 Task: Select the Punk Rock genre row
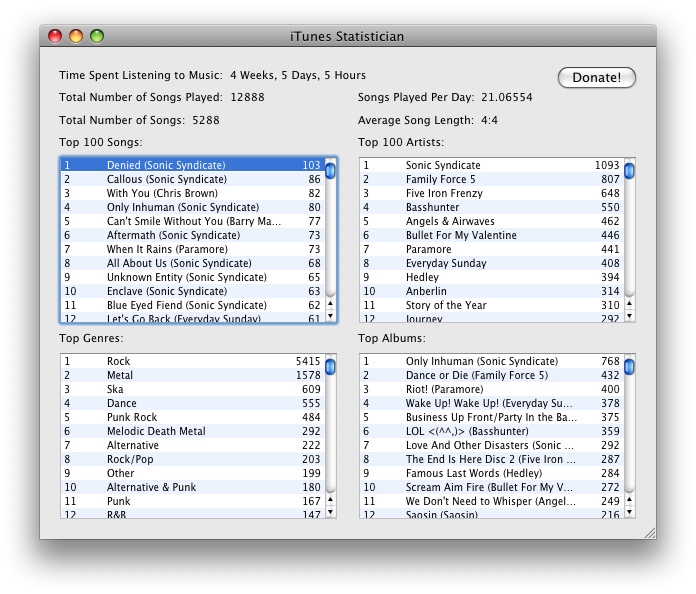(193, 417)
